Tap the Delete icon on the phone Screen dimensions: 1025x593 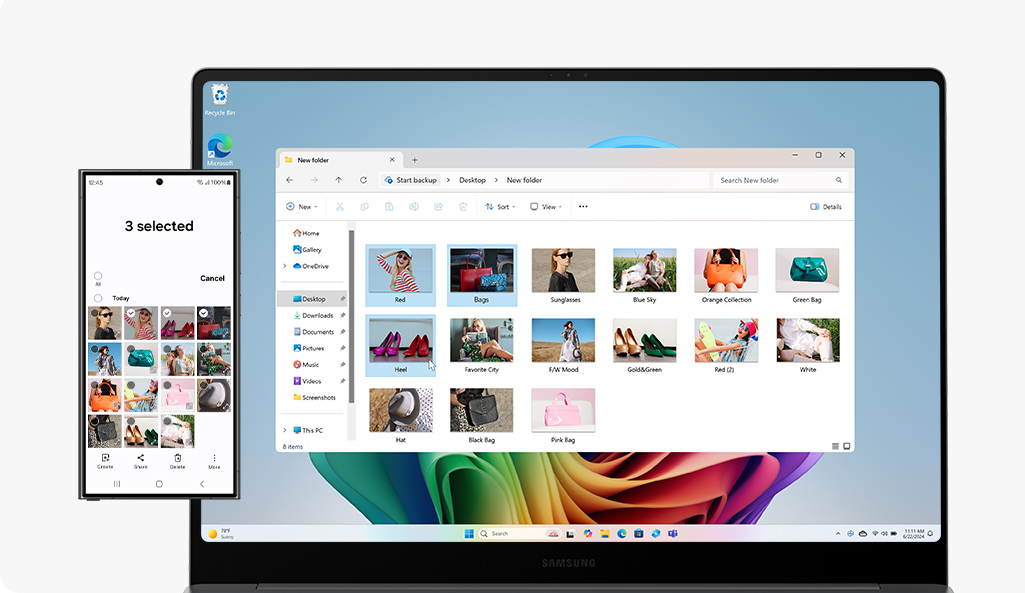coord(177,461)
